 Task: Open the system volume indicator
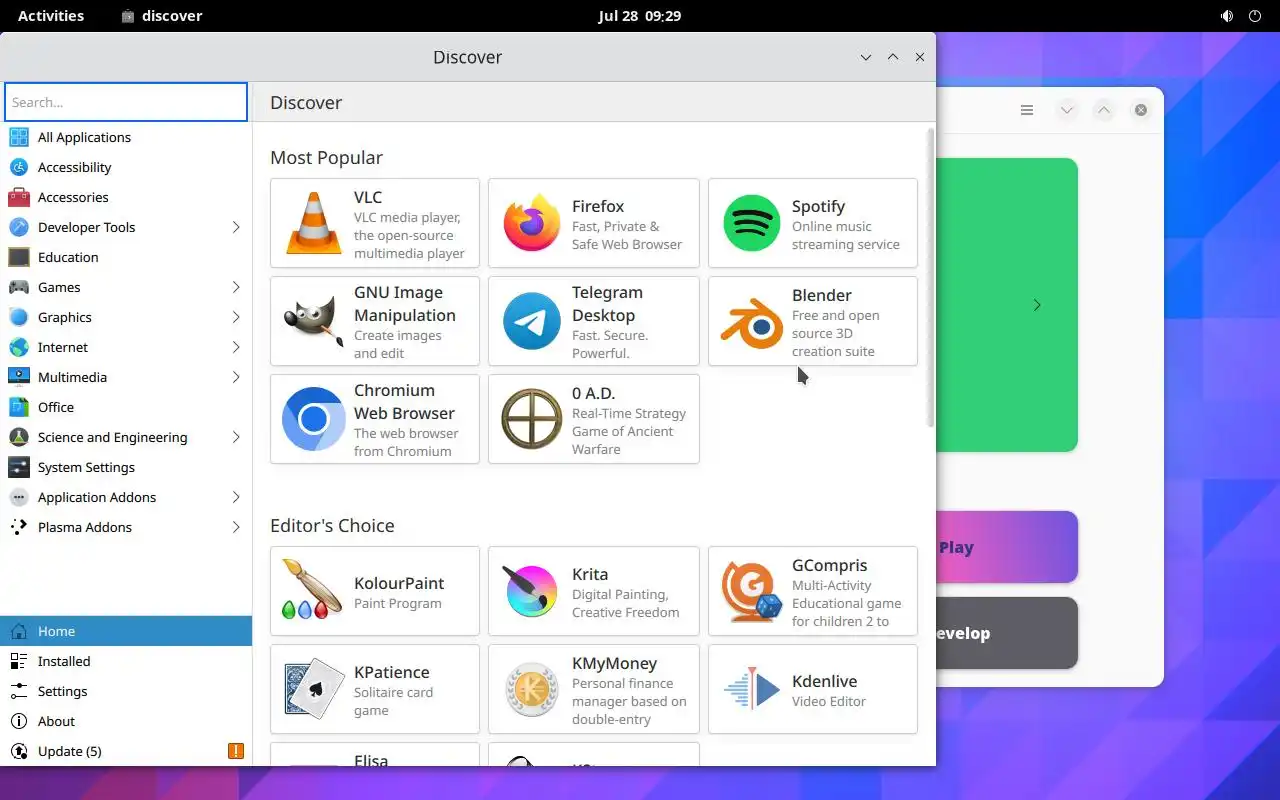tap(1227, 16)
